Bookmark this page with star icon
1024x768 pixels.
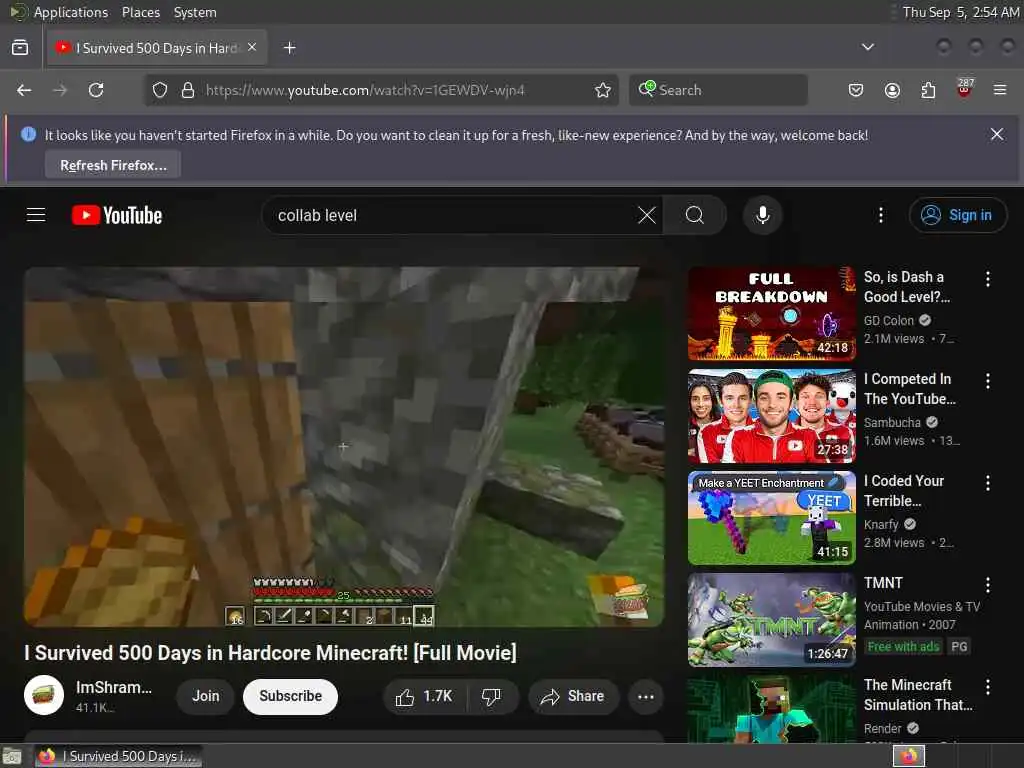603,90
